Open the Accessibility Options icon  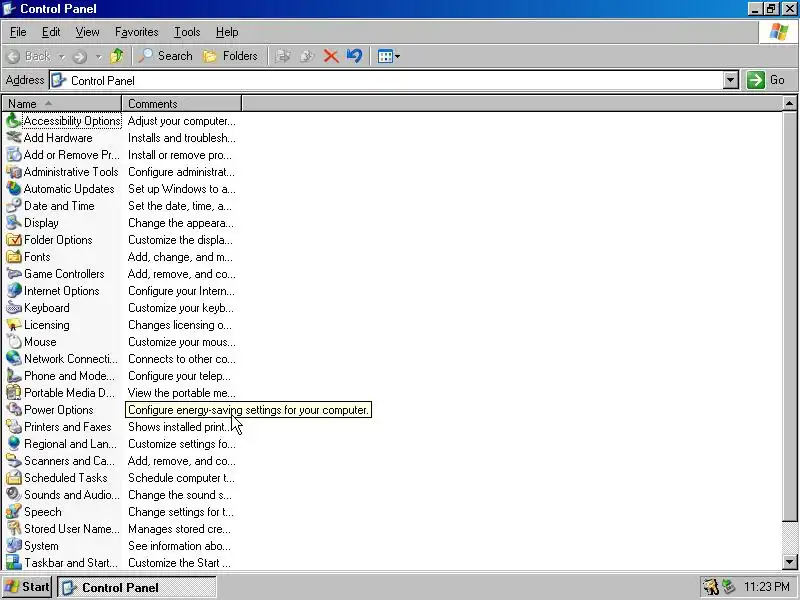(x=13, y=121)
